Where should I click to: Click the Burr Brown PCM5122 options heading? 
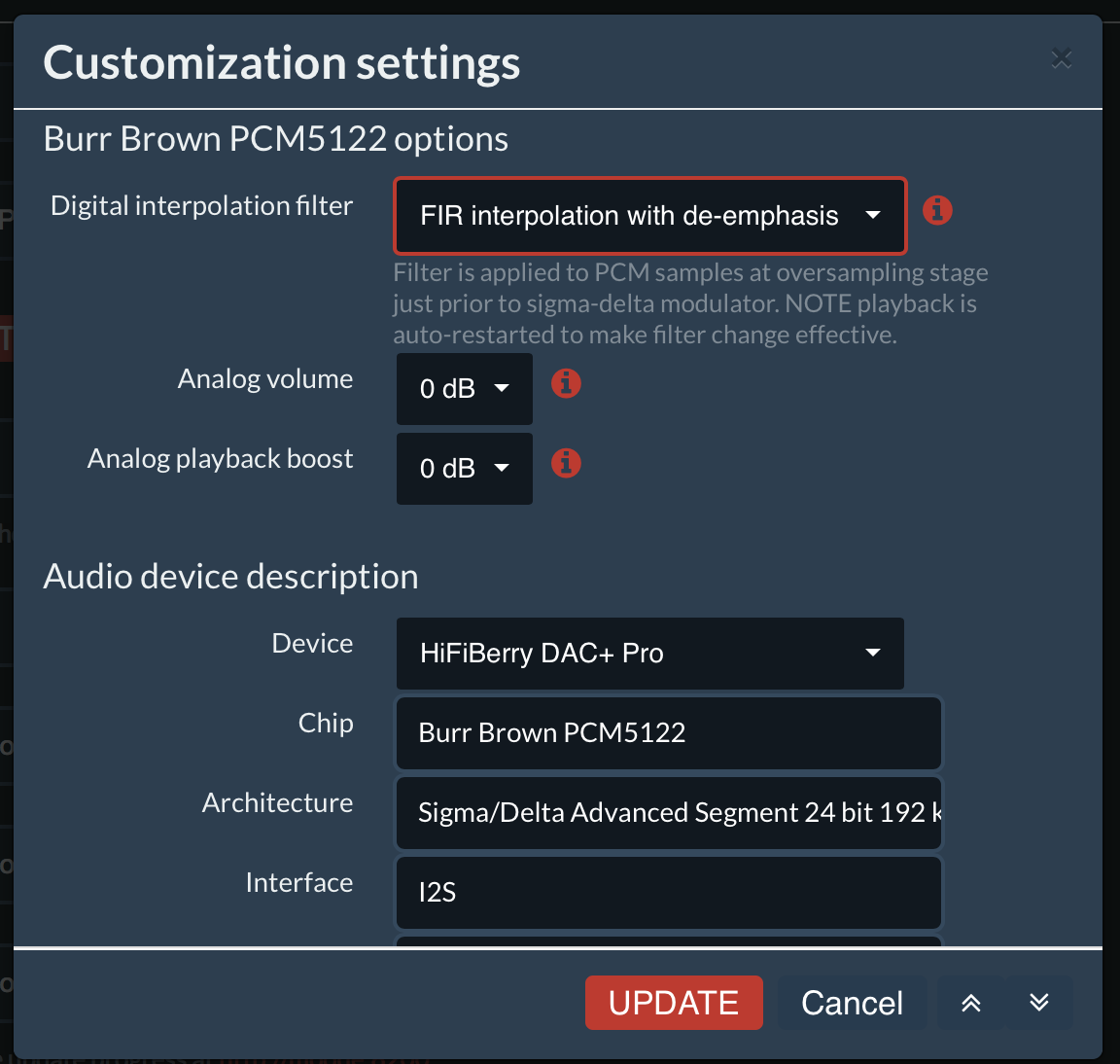[x=276, y=139]
